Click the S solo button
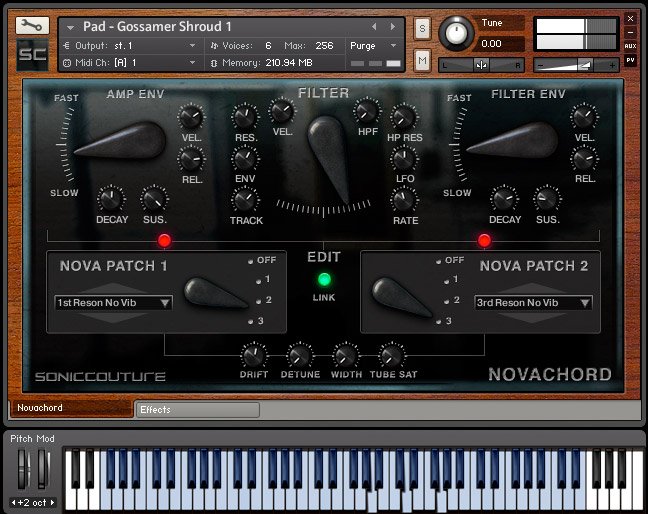Viewport: 648px width, 514px height. click(x=423, y=30)
